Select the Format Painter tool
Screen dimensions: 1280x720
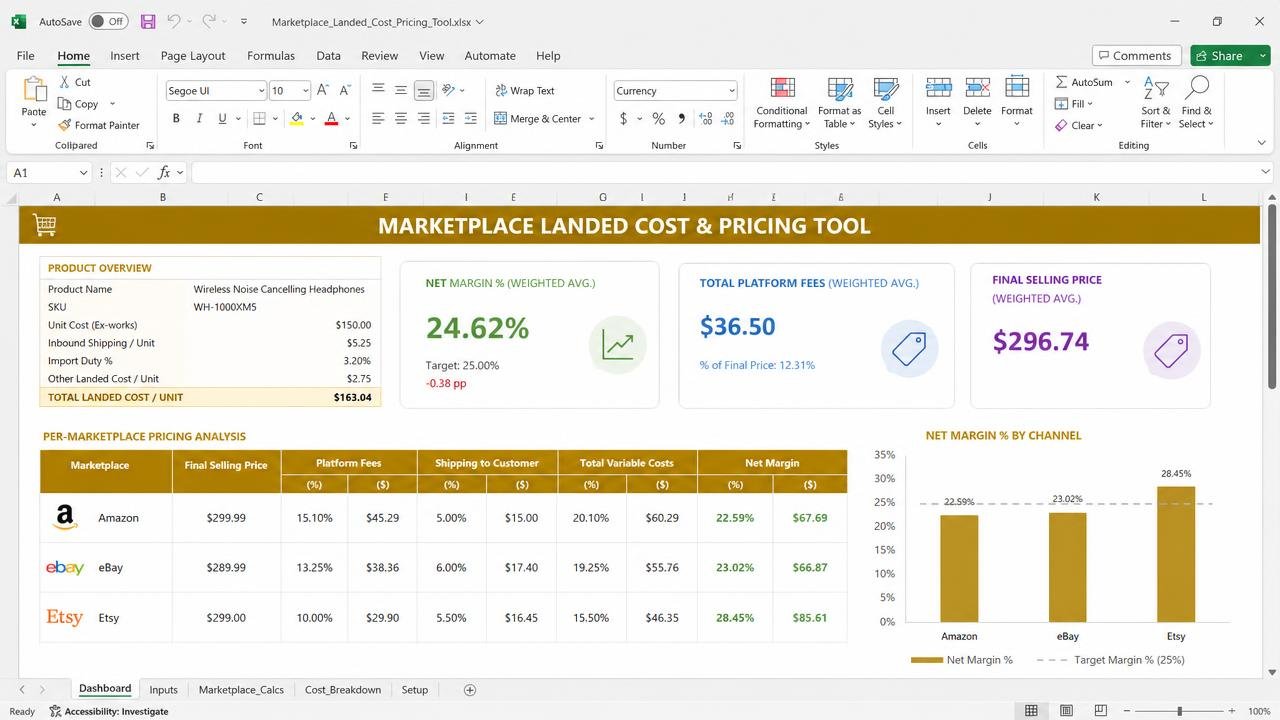click(99, 125)
